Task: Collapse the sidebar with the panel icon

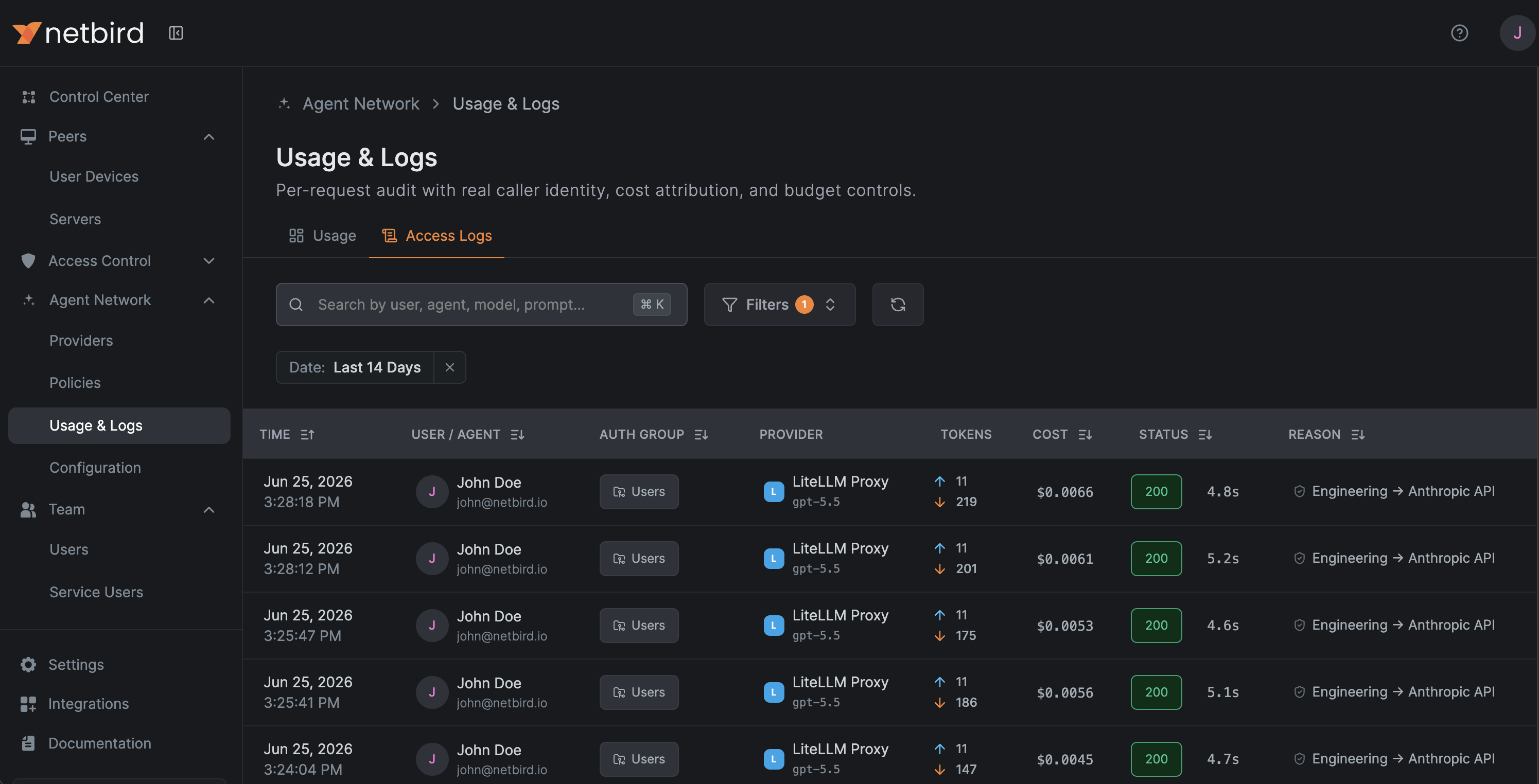Action: [176, 33]
